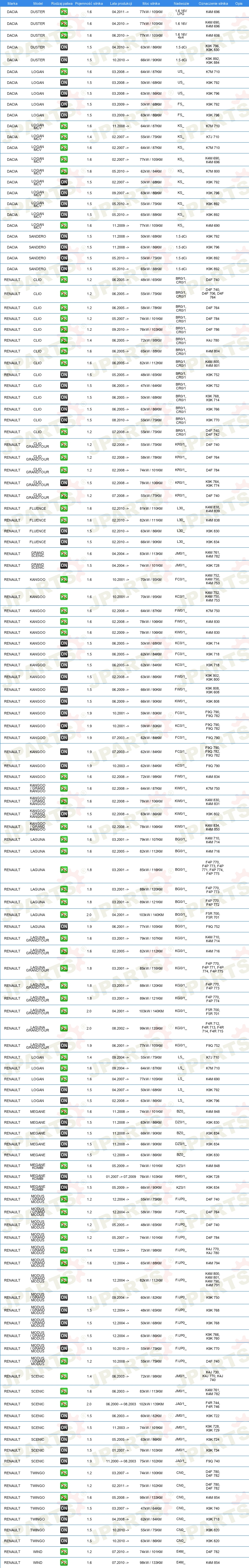Click the Marka column header
The height and width of the screenshot is (1568, 249).
coord(12,3)
